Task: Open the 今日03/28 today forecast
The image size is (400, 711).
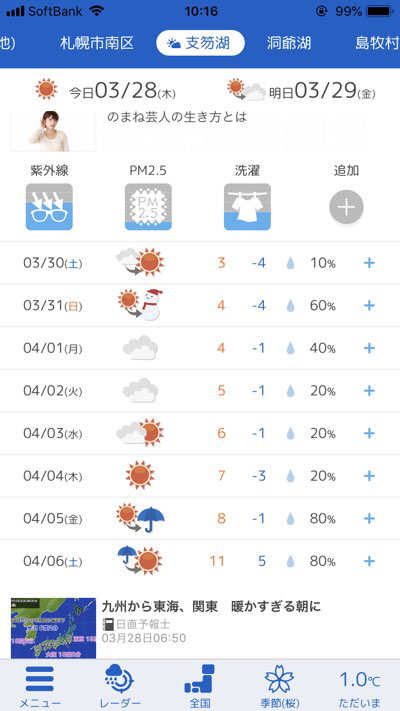Action: tap(106, 91)
